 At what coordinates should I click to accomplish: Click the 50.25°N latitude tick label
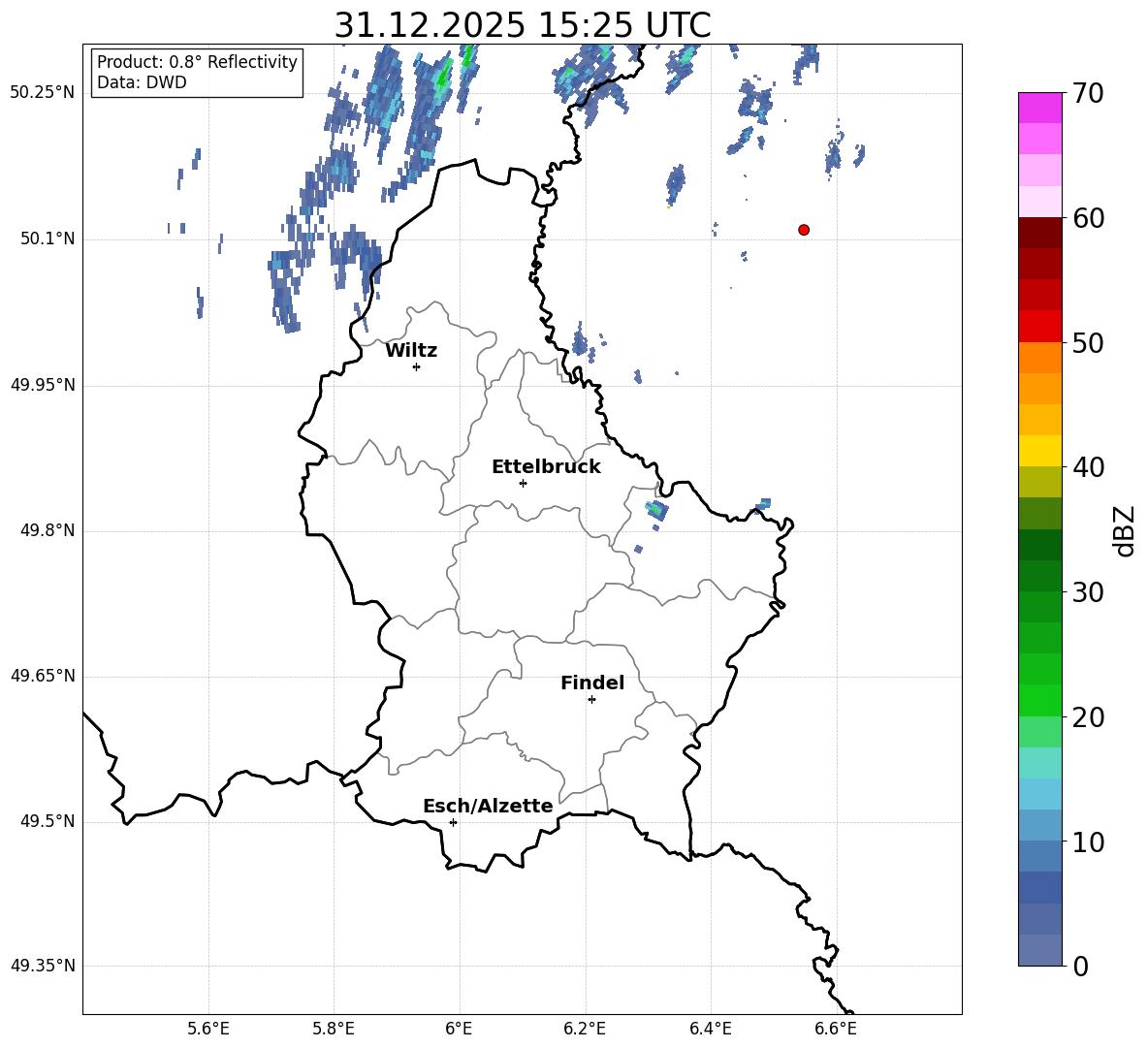pyautogui.click(x=43, y=93)
